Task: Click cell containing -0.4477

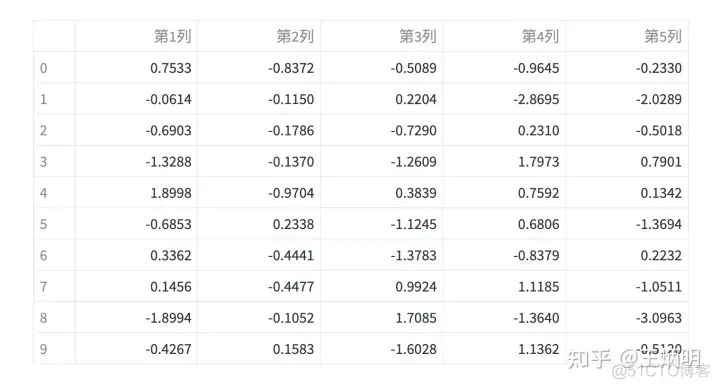Action: (259, 286)
